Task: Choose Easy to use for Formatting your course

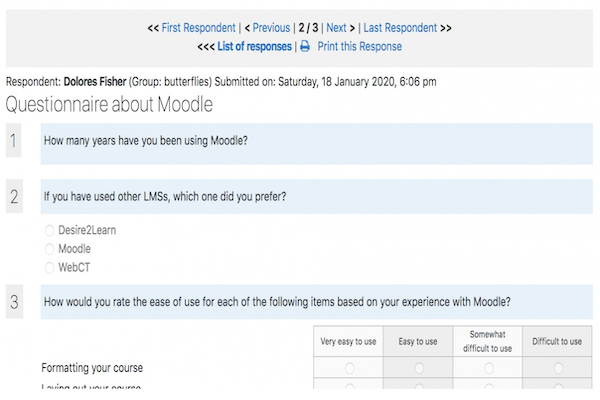Action: [x=419, y=368]
